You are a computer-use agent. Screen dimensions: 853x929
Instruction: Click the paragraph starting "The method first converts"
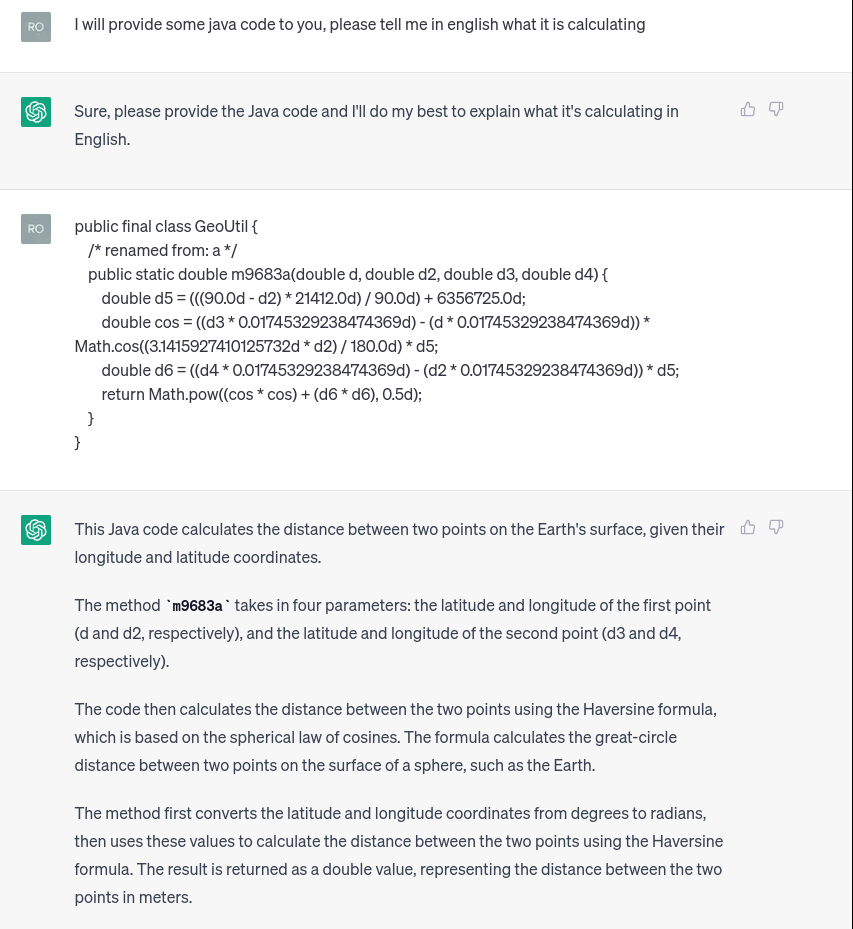click(398, 855)
